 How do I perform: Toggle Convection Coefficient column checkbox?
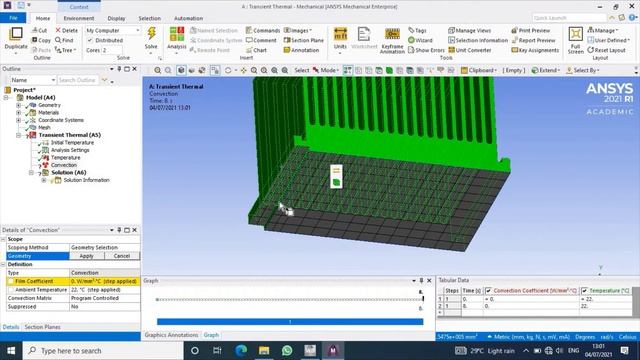(488, 290)
